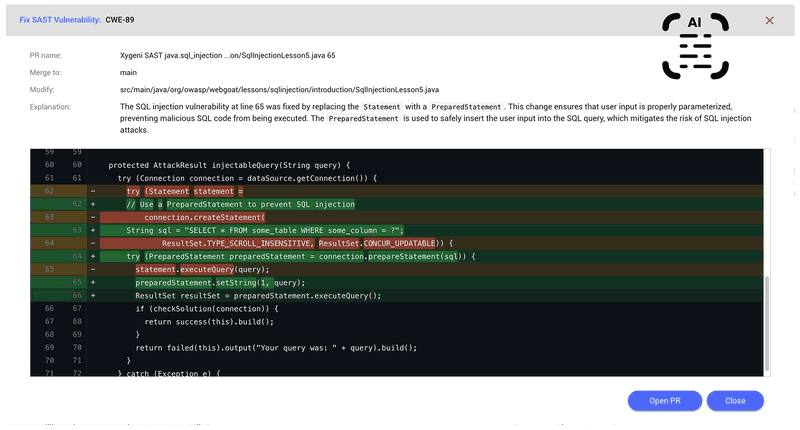This screenshot has height=430, width=800.
Task: Click the minus marker on removed line 62
Action: (93, 190)
